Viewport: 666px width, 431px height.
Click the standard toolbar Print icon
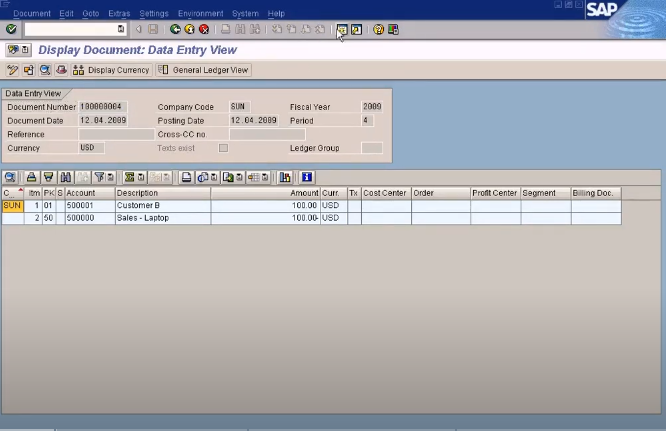(226, 29)
